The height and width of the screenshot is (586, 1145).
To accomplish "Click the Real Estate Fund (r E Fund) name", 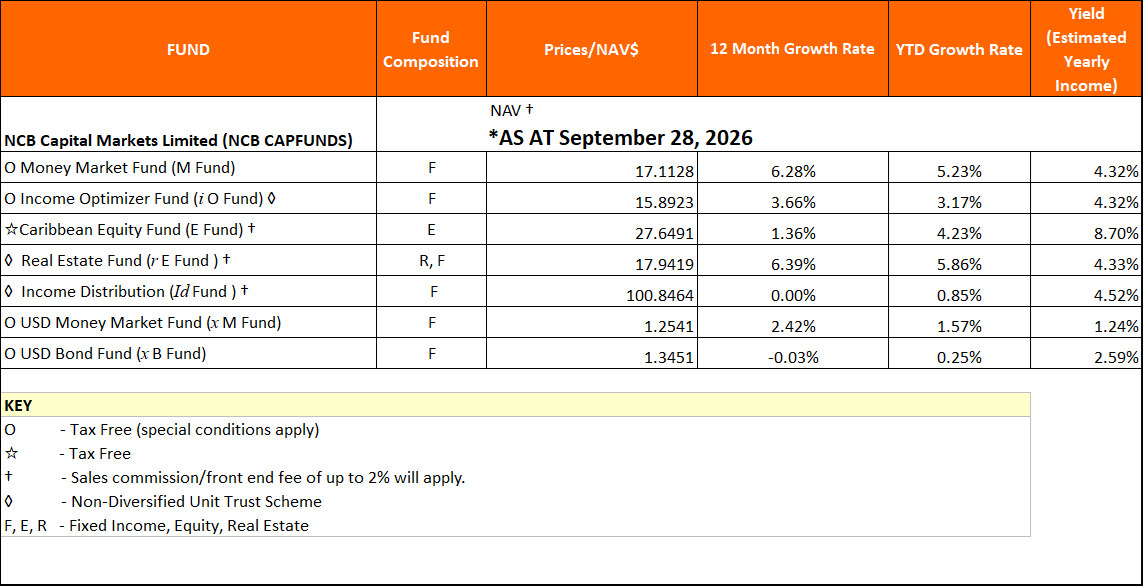I will [118, 260].
